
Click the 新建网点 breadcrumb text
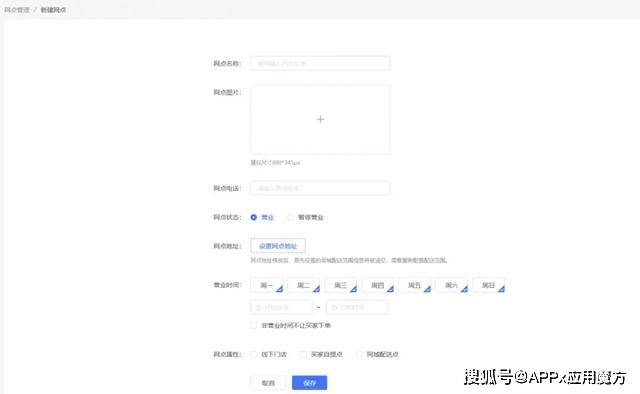click(53, 10)
